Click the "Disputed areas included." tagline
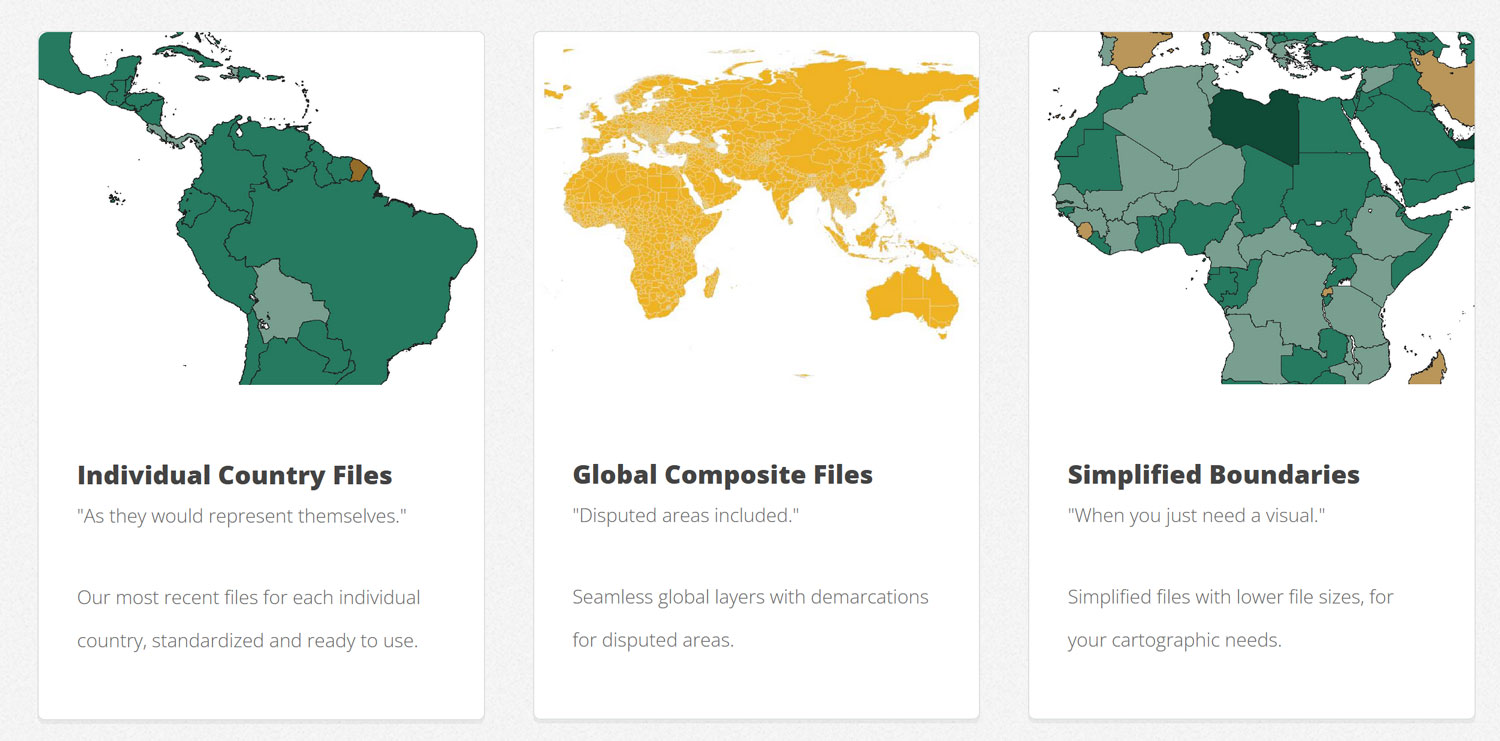This screenshot has width=1500, height=741. coord(685,516)
